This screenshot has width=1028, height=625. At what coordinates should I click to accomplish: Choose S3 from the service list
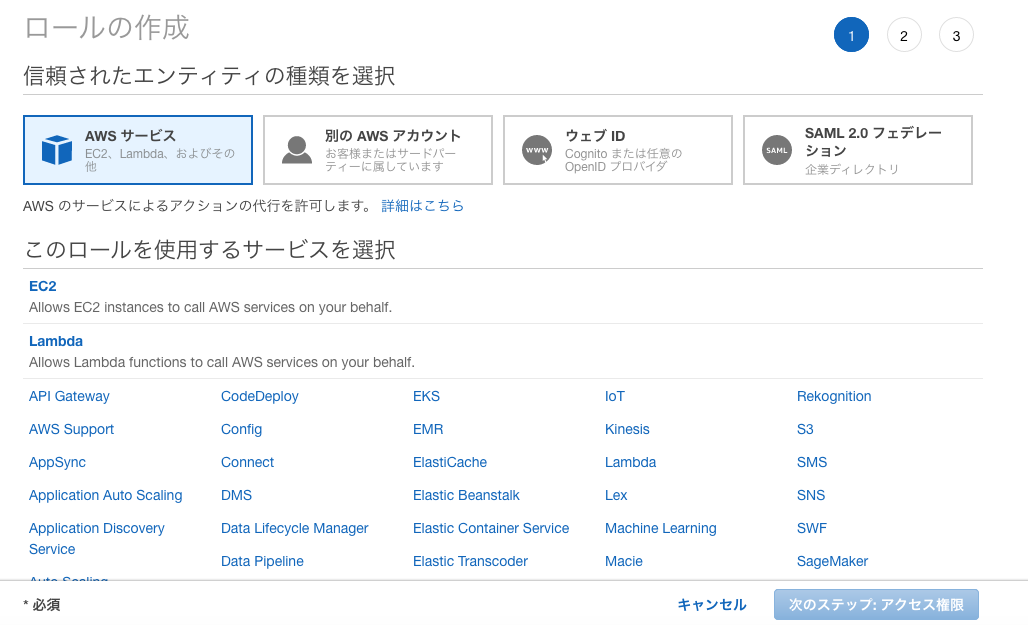(805, 429)
